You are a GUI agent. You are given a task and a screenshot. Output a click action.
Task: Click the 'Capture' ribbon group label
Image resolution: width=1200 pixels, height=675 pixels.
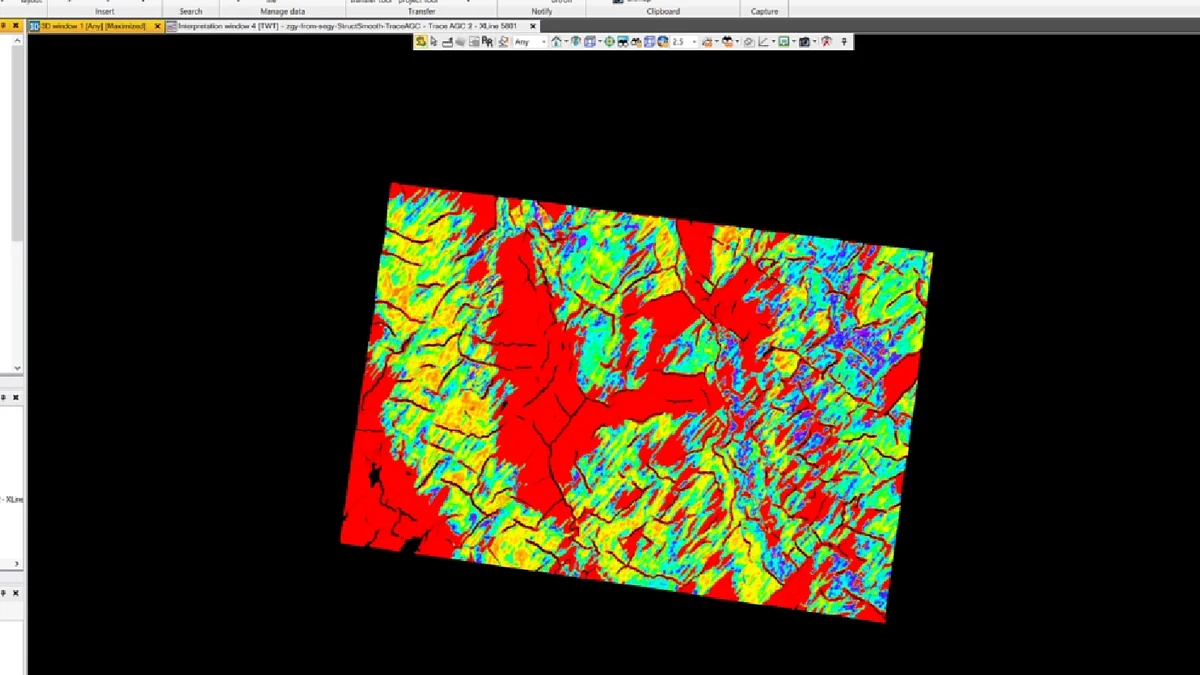point(765,11)
